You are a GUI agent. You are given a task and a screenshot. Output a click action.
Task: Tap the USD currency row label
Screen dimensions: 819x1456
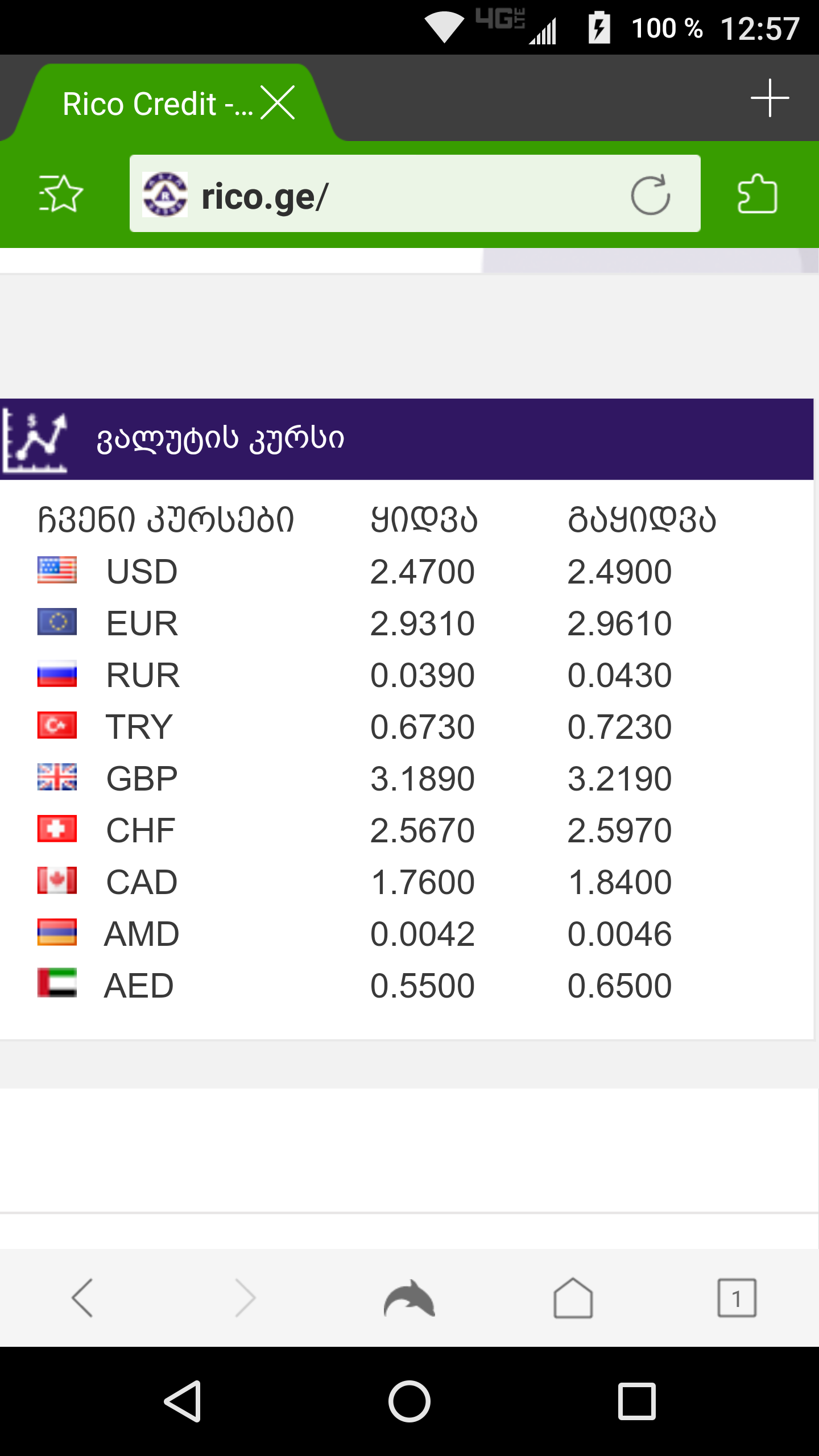coord(142,572)
